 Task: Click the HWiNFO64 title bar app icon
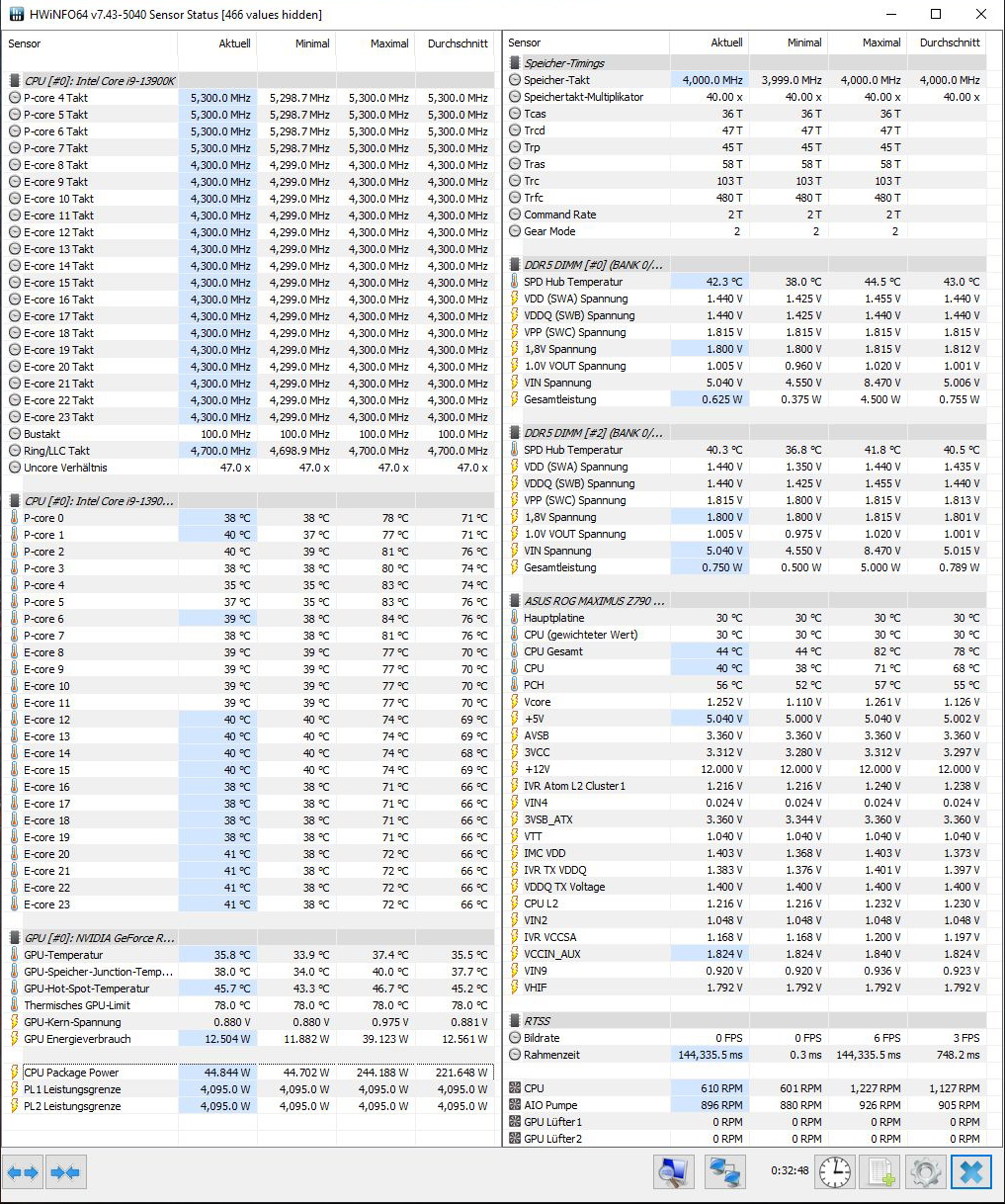17,15
